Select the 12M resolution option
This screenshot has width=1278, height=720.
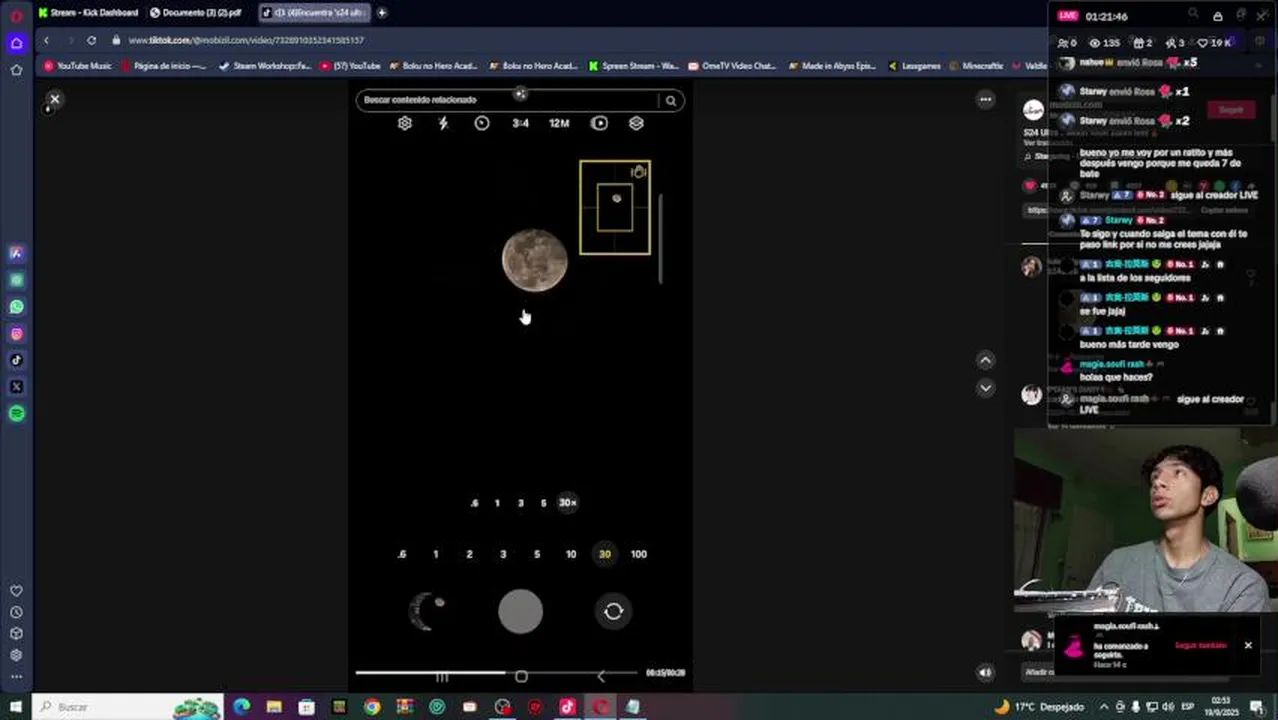pyautogui.click(x=559, y=123)
